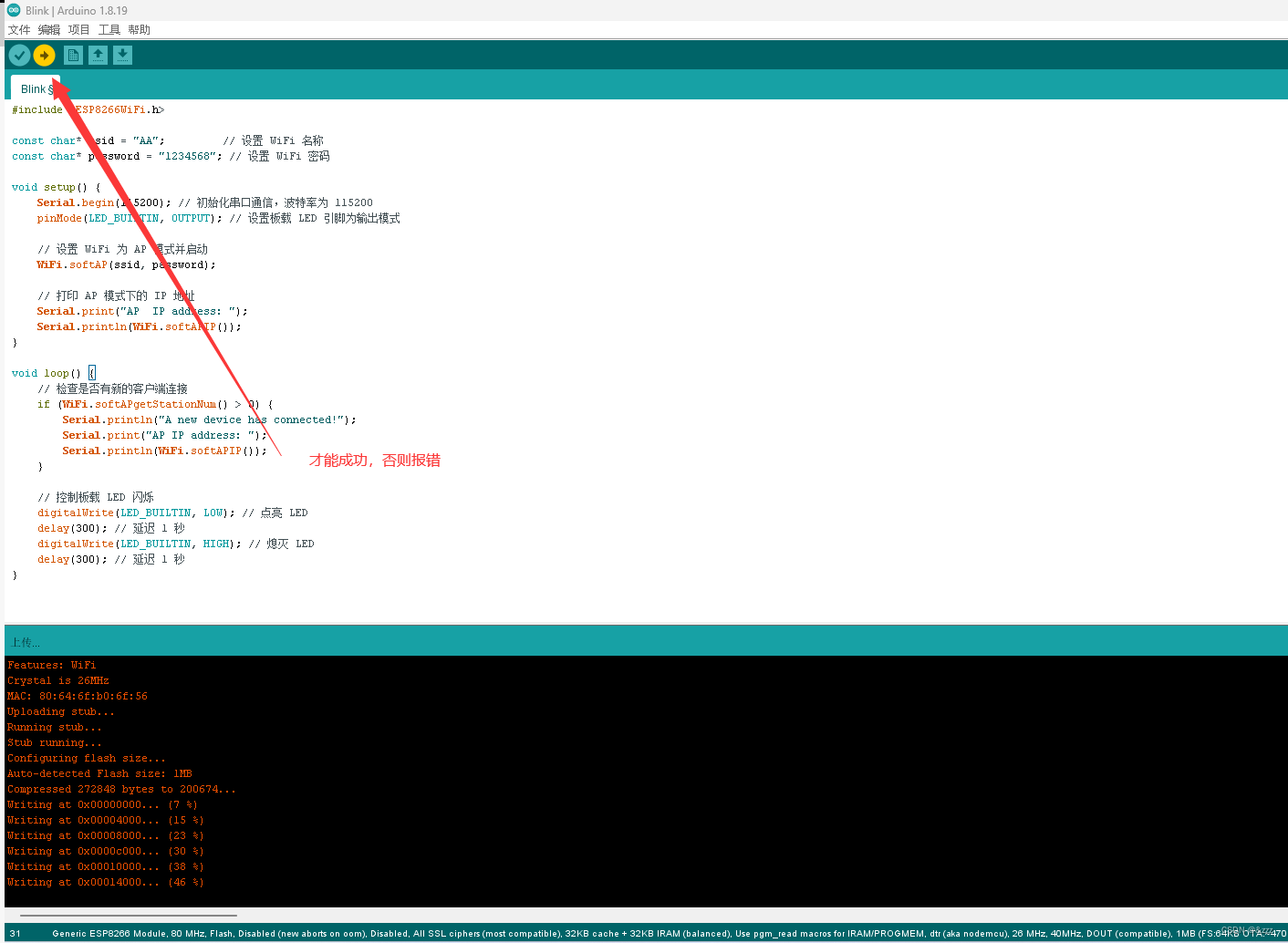This screenshot has width=1288, height=943.
Task: Click the MAC address line in console output
Action: [x=77, y=695]
